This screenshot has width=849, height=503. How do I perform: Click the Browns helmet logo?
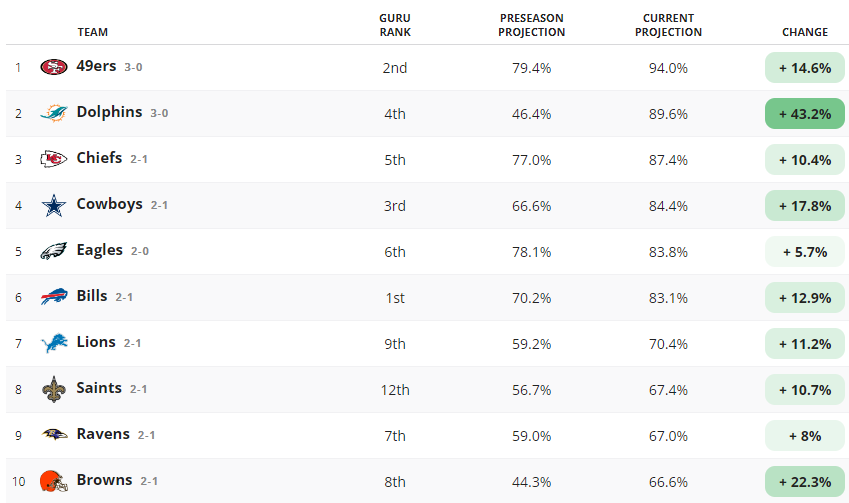[54, 481]
